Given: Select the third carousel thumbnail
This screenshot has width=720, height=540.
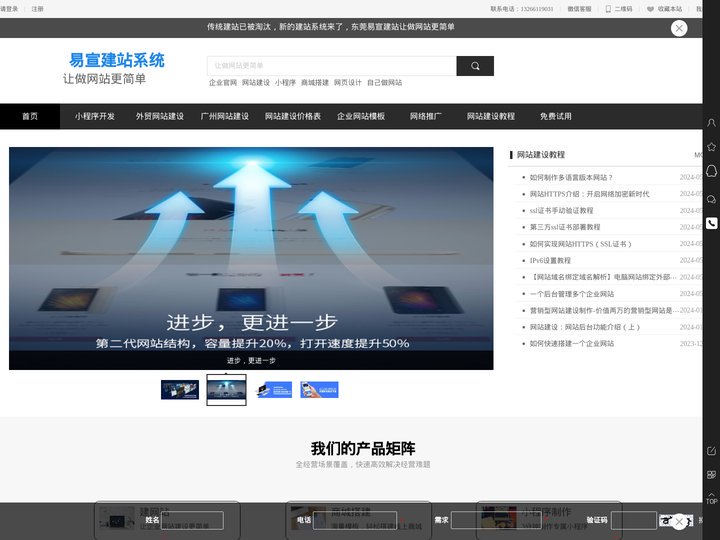Looking at the screenshot, I should click(273, 390).
